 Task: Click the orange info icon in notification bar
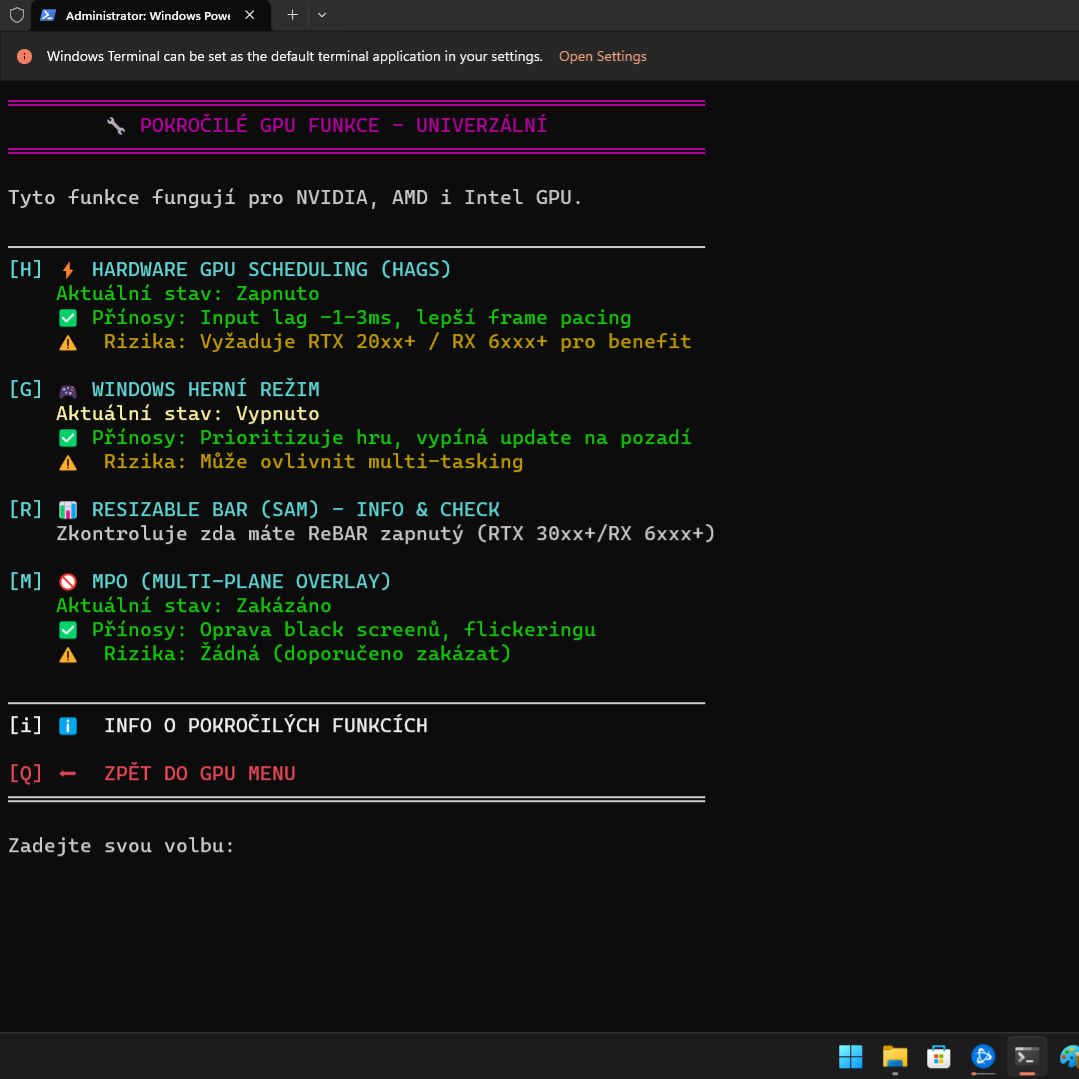click(x=25, y=57)
